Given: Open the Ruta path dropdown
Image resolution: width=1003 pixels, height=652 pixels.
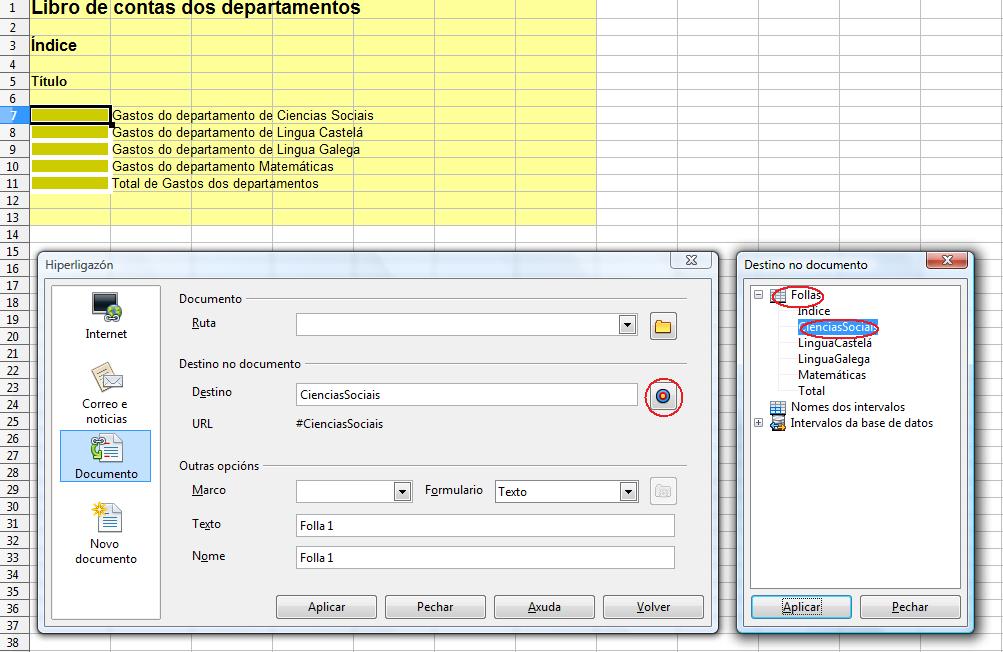Looking at the screenshot, I should pos(627,325).
